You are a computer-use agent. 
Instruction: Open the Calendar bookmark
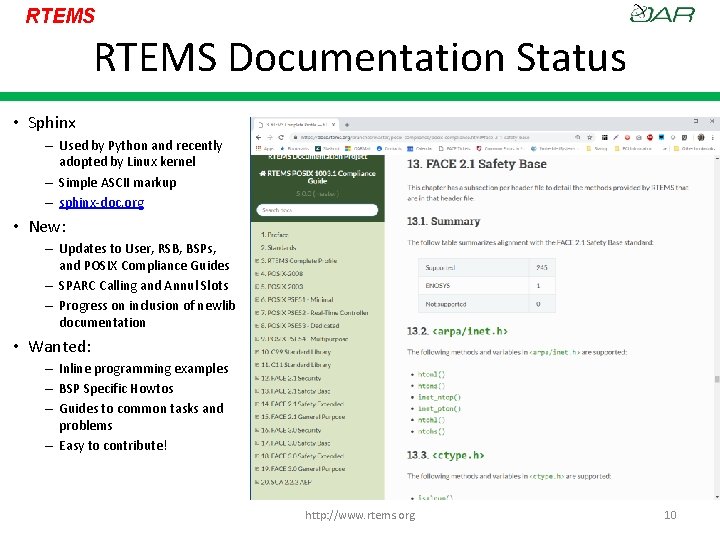(420, 149)
